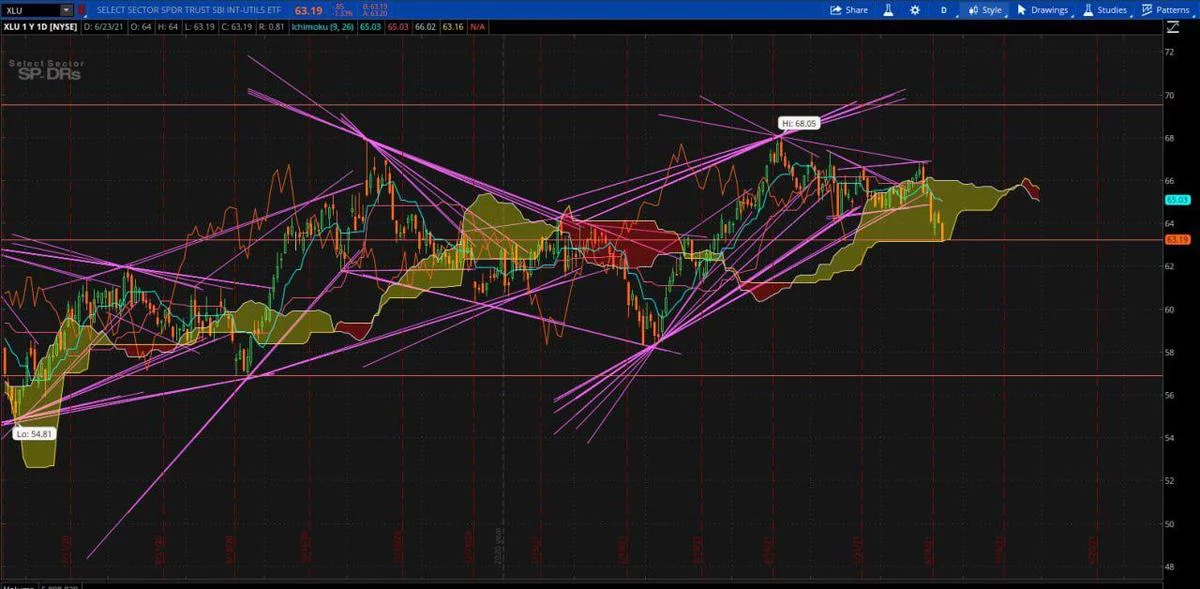Click the 58 level on price axis

(x=1170, y=352)
